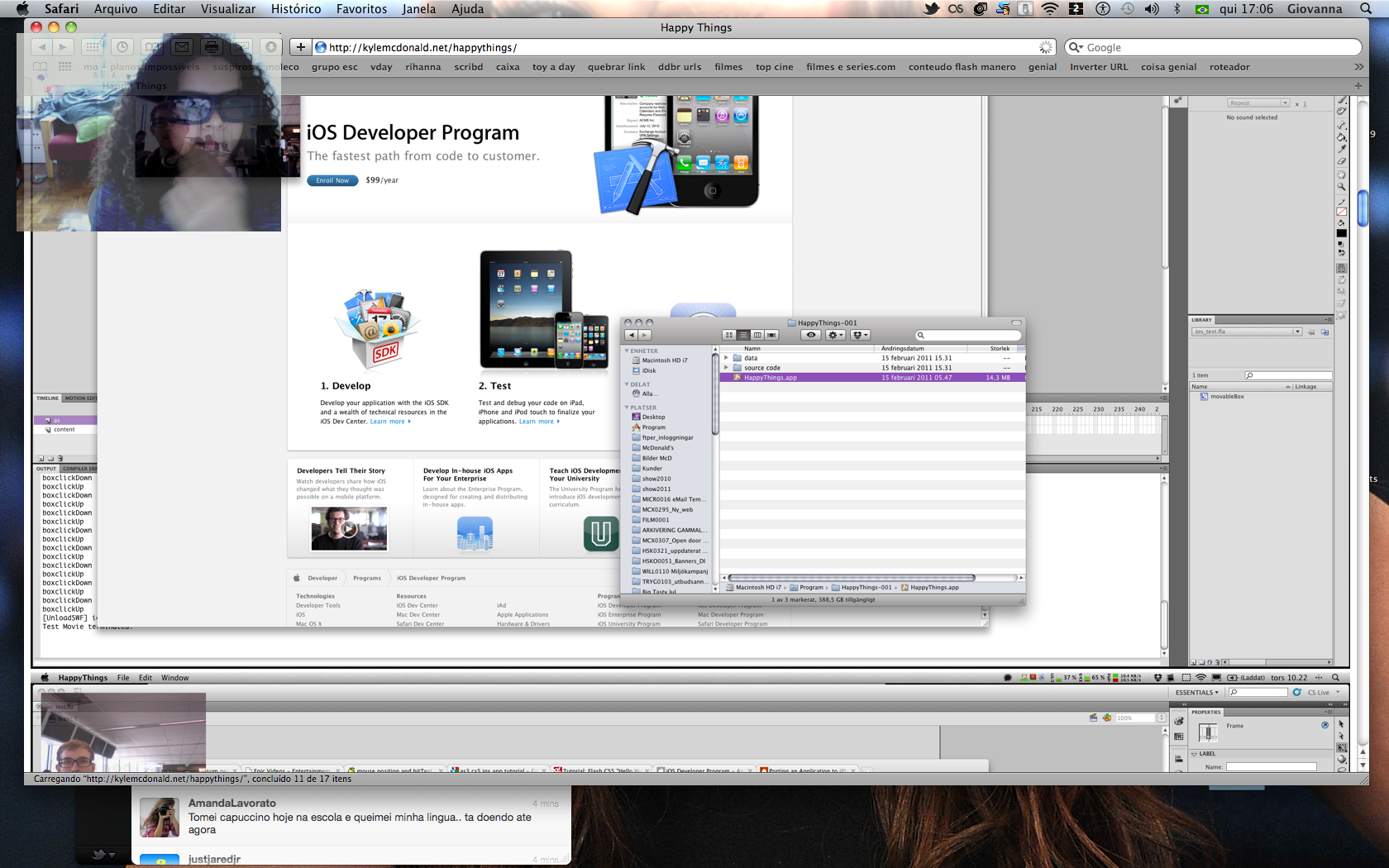
Task: Open the bookmarks book icon in bookmarks bar
Action: pos(40,67)
